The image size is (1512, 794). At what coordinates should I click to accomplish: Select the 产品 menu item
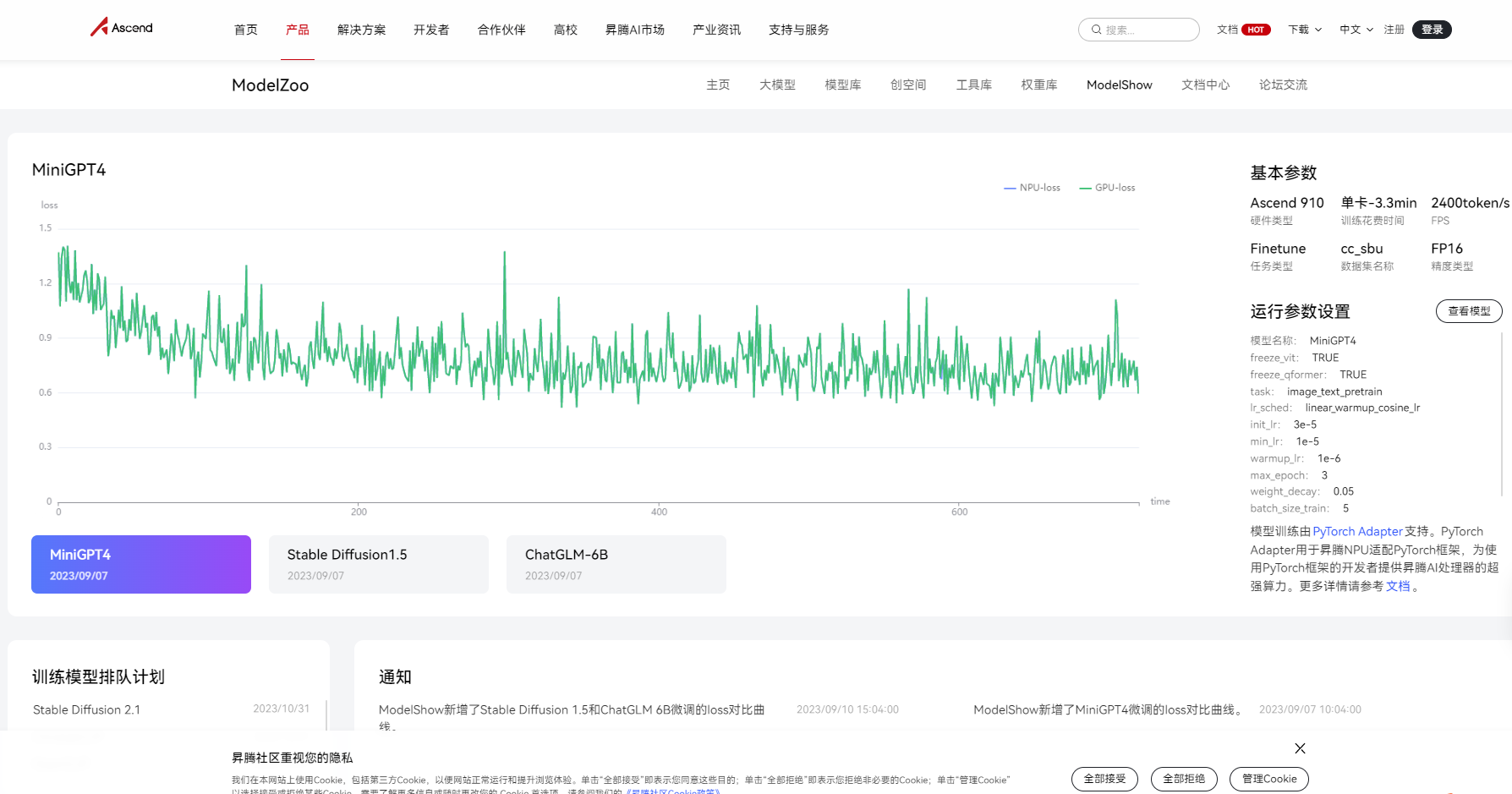click(x=298, y=30)
